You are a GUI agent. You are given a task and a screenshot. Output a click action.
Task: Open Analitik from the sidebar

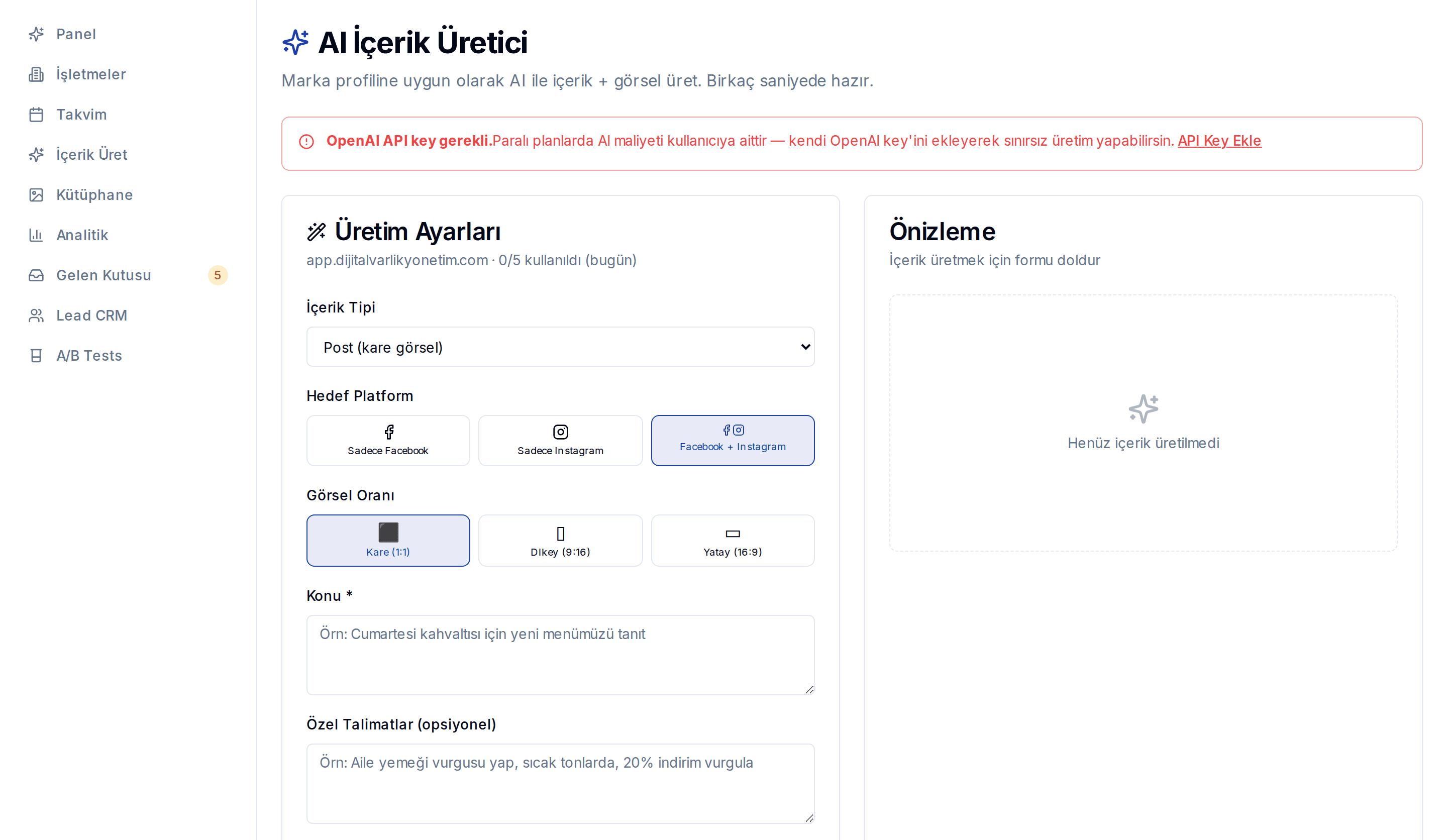128,235
